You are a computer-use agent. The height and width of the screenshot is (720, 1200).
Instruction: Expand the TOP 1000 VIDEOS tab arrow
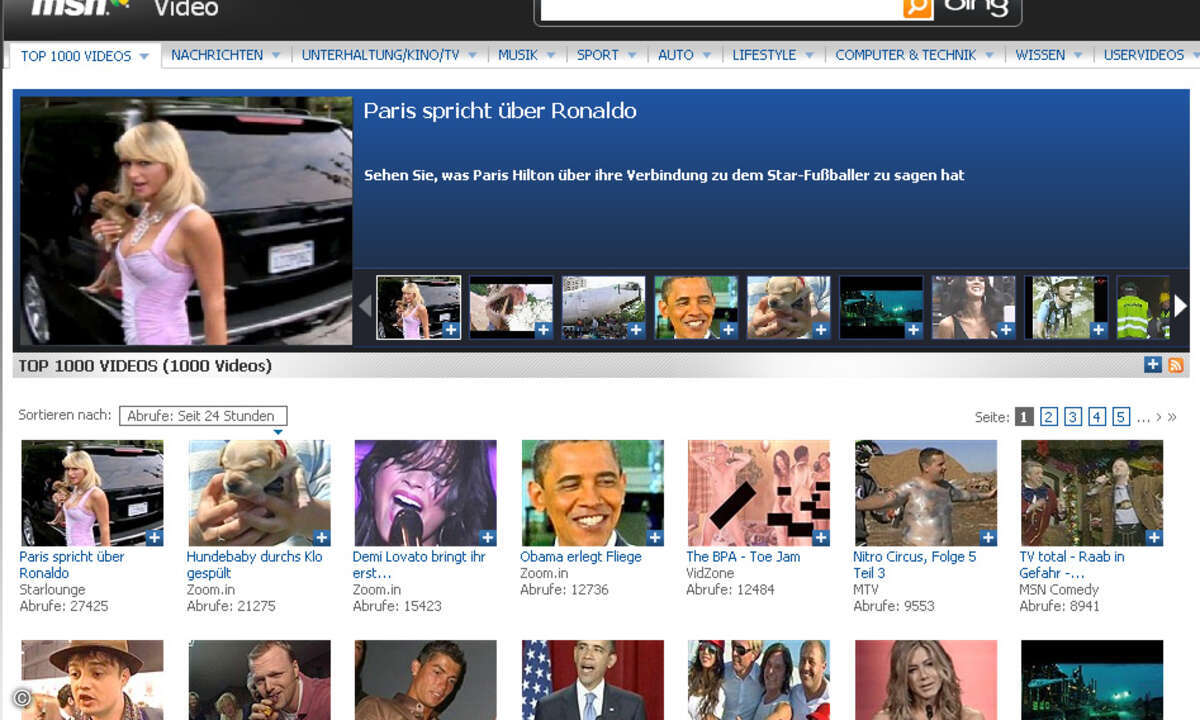pos(144,57)
